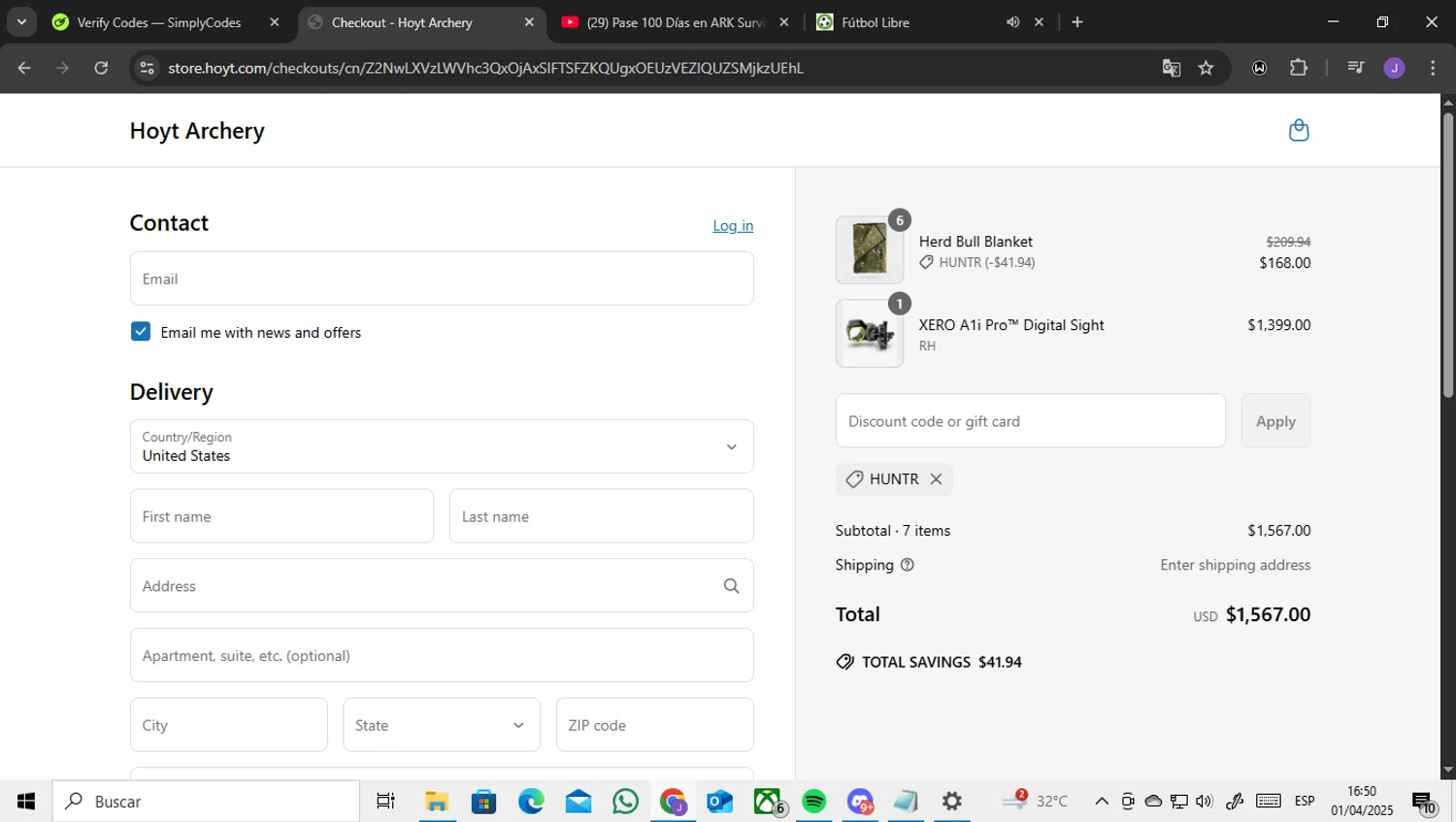This screenshot has width=1456, height=822.
Task: Bookmark this page with star icon
Action: 1206,68
